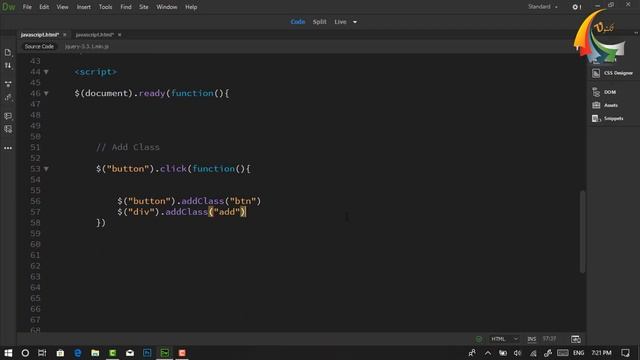Click the Real-time Preview icon in status bar

pos(576,339)
